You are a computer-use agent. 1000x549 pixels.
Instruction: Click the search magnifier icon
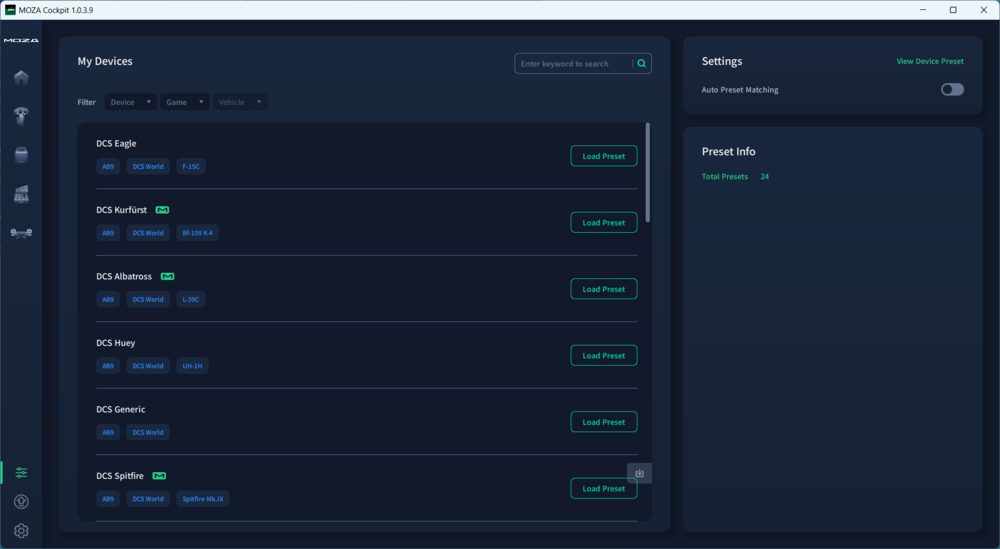[642, 64]
